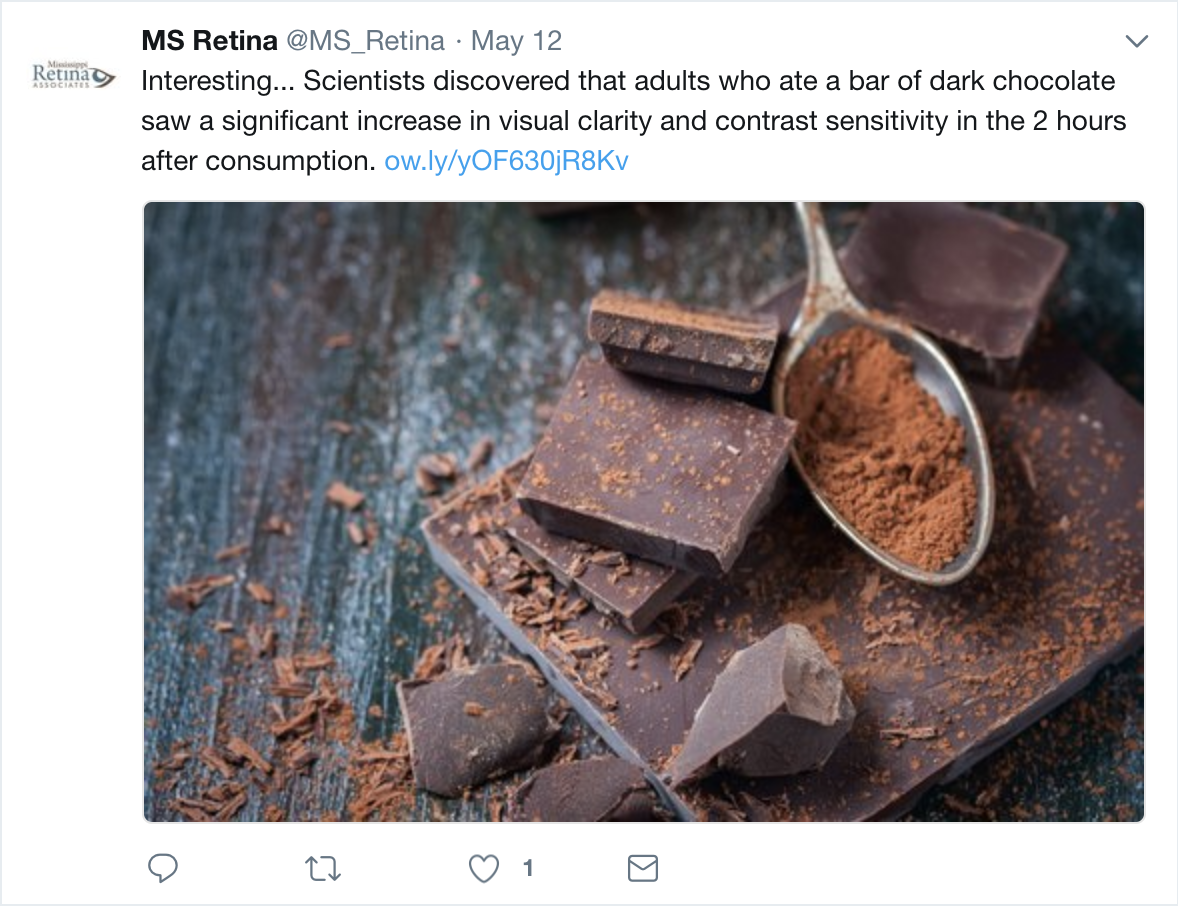Like the tweet with the heart icon
The width and height of the screenshot is (1178, 906).
pos(484,869)
